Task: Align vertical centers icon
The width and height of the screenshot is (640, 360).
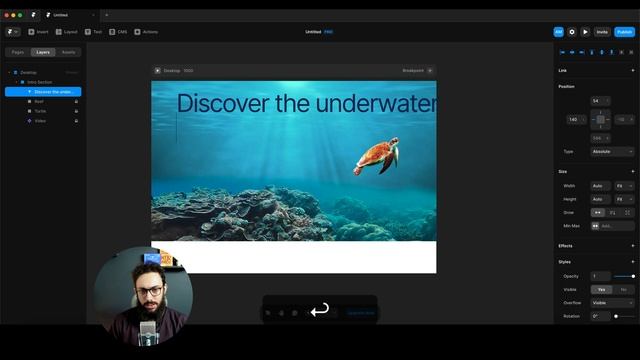Action: [602, 52]
